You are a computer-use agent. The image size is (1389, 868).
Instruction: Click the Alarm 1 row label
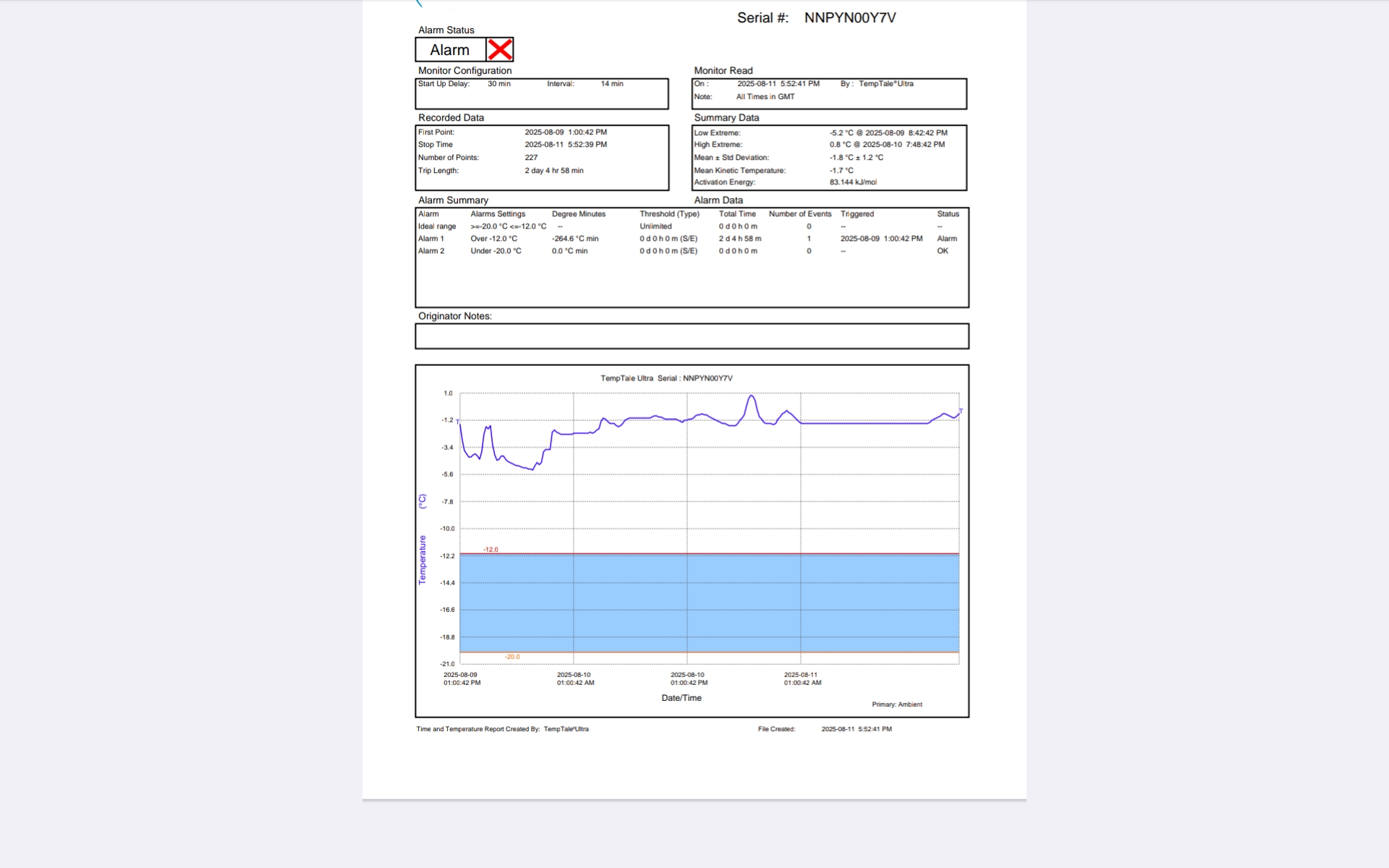click(x=431, y=239)
